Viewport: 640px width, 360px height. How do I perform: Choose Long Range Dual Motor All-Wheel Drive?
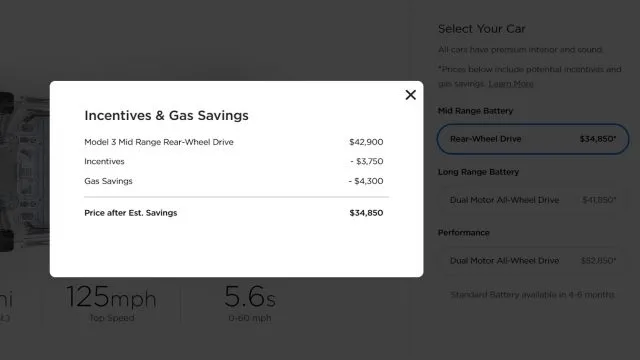click(533, 200)
